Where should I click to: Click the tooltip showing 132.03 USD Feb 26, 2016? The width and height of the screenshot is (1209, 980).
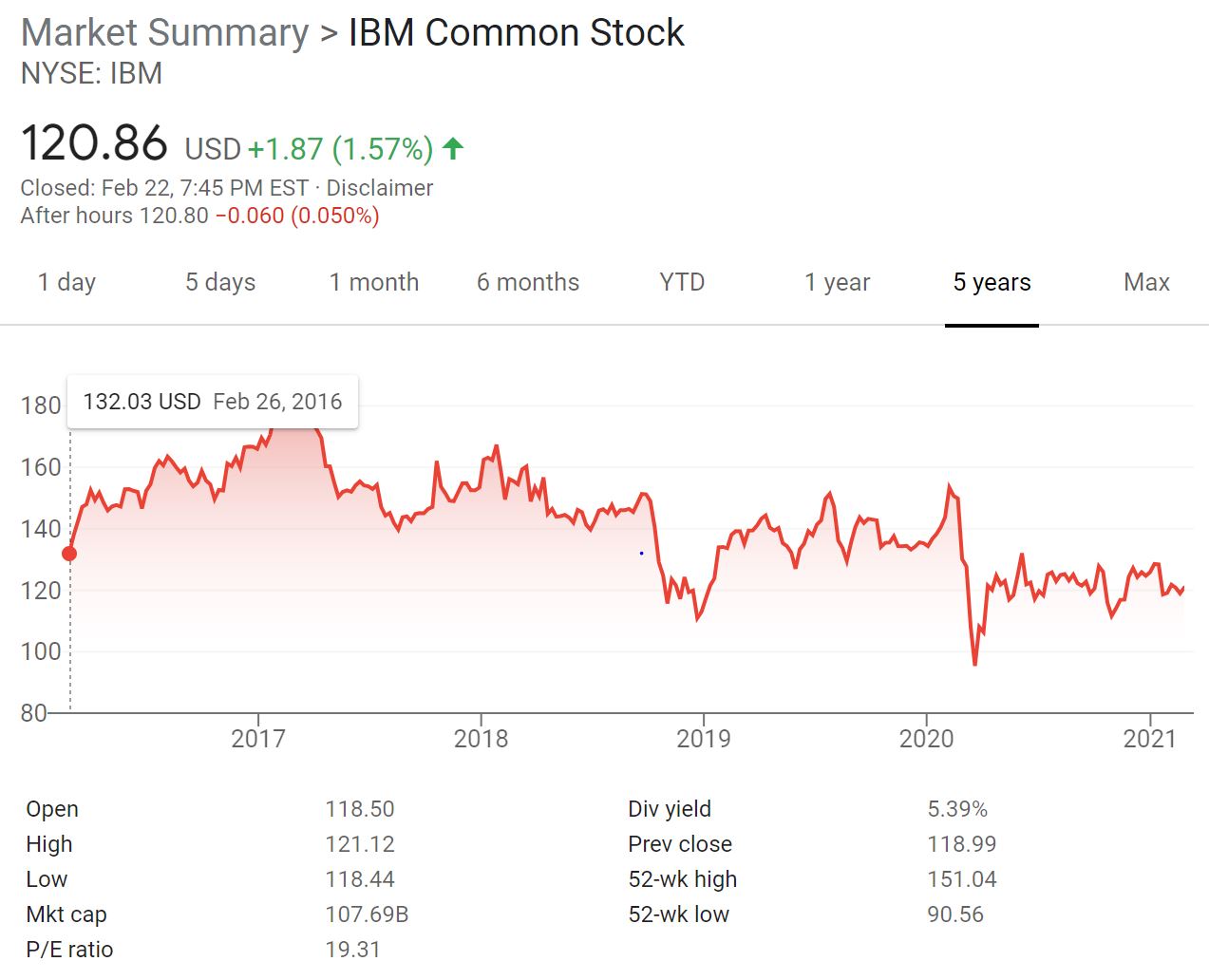point(212,401)
